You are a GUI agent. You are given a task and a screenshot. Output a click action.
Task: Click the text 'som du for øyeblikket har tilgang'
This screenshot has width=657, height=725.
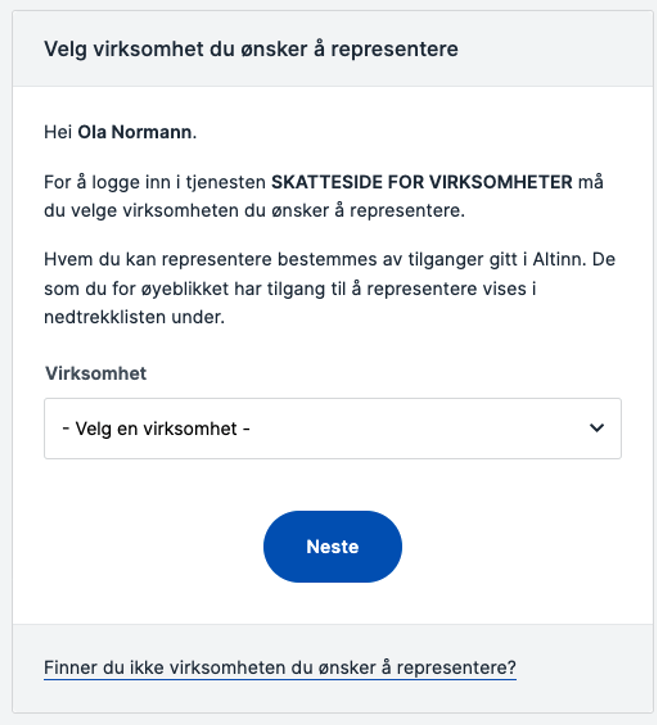(x=178, y=288)
